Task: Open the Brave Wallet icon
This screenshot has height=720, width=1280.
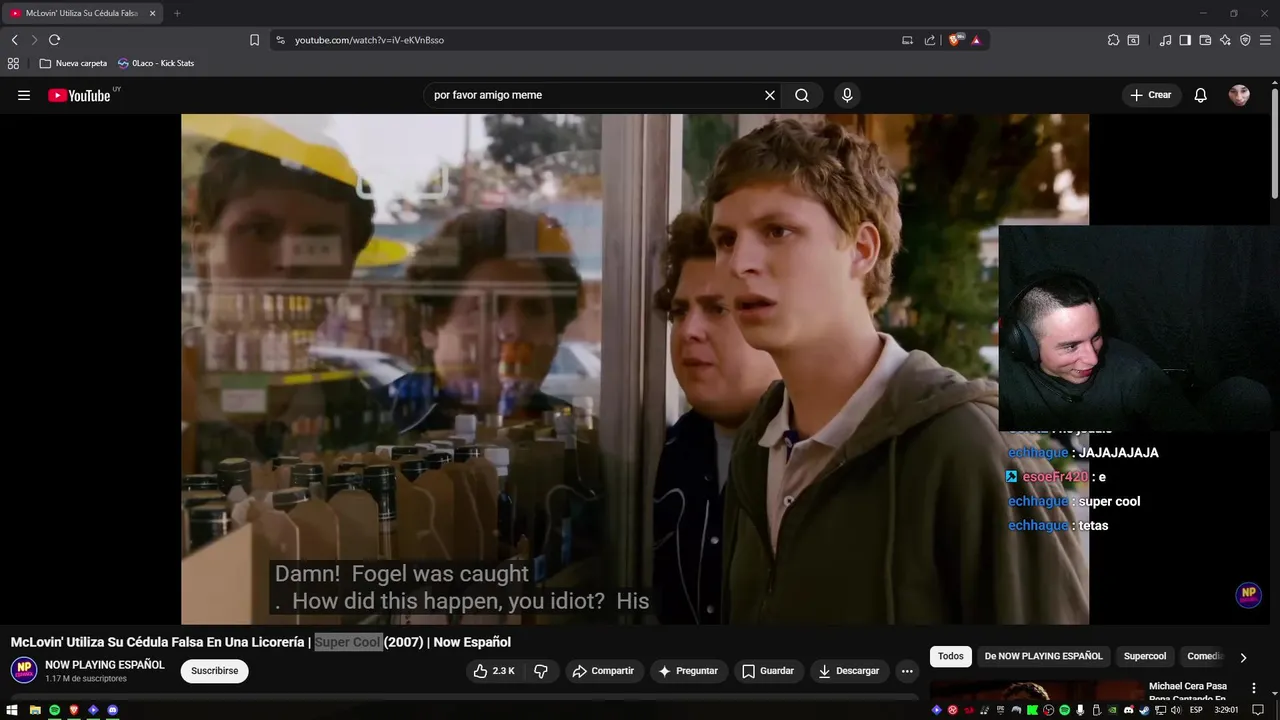Action: (x=1205, y=40)
